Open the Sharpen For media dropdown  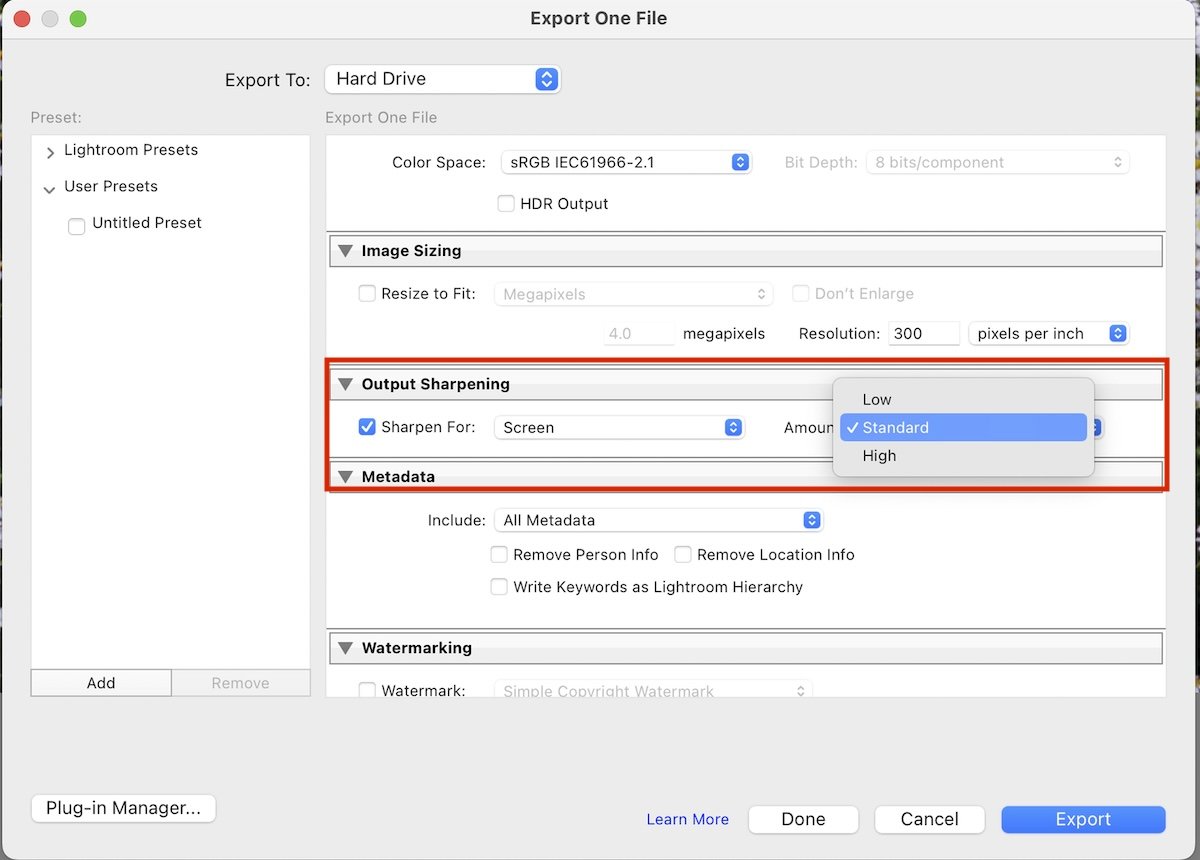(618, 426)
